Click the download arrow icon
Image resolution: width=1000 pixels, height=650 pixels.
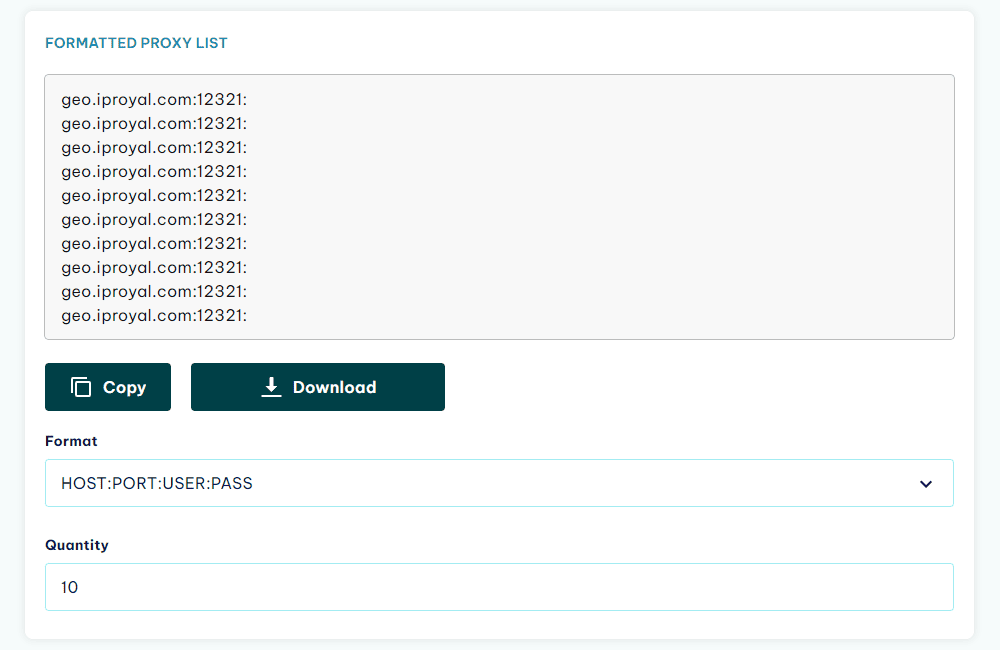(x=271, y=387)
